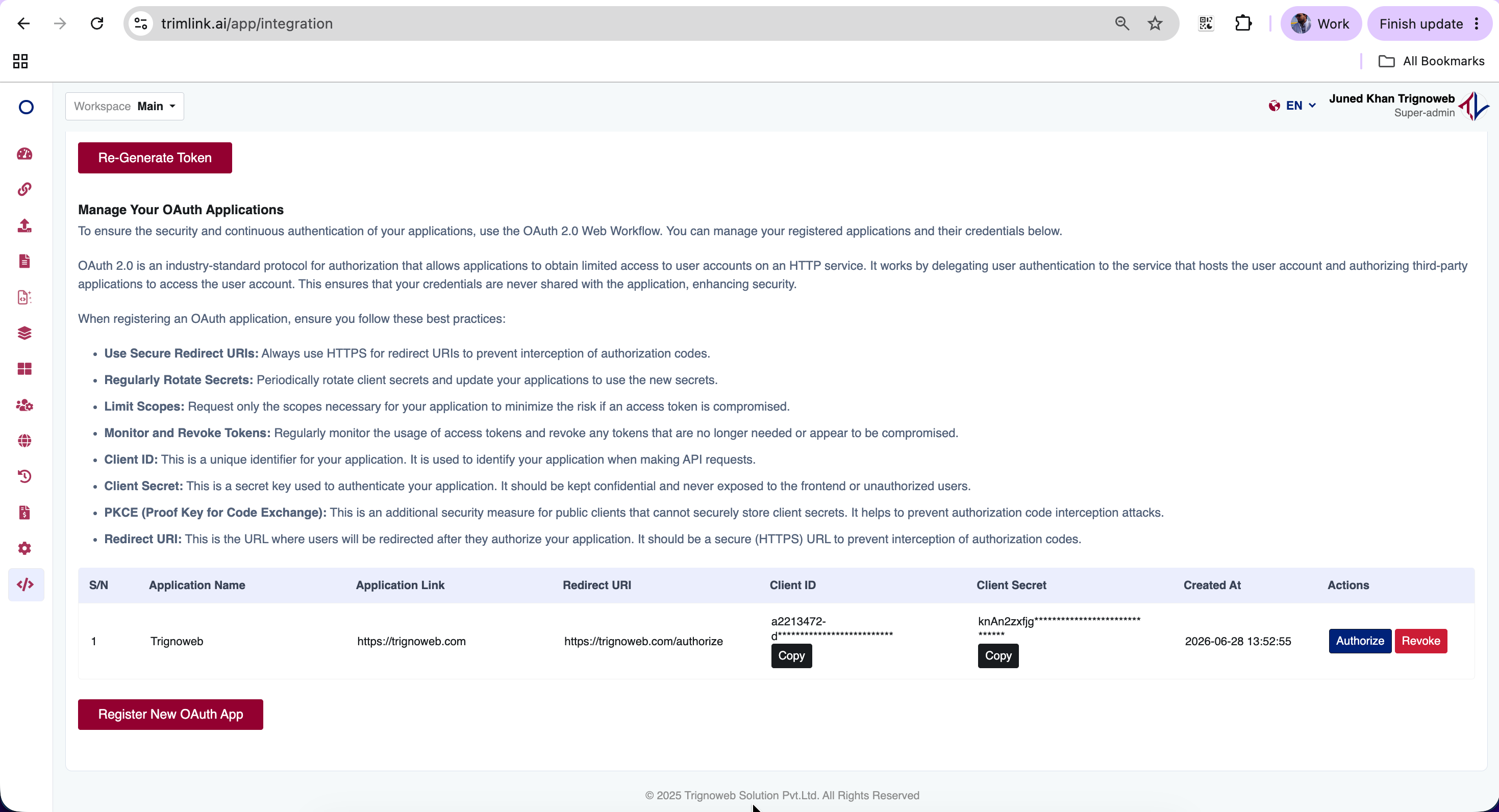Click the address bar URL trimlink.ai/app/integration
The image size is (1499, 812).
tap(247, 23)
